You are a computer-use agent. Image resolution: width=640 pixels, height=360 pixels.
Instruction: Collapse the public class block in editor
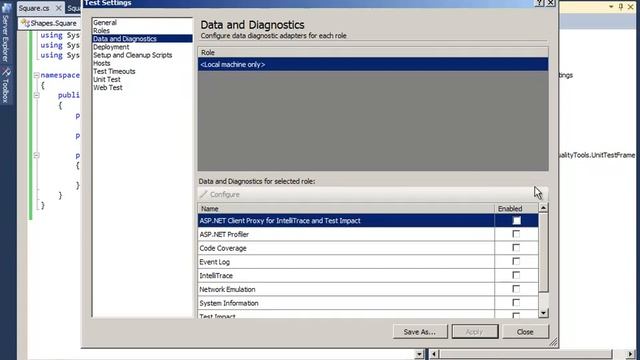pos(36,95)
